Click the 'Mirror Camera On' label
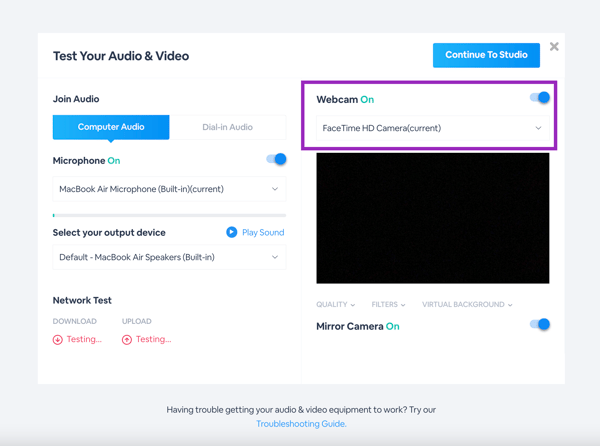 (x=358, y=326)
